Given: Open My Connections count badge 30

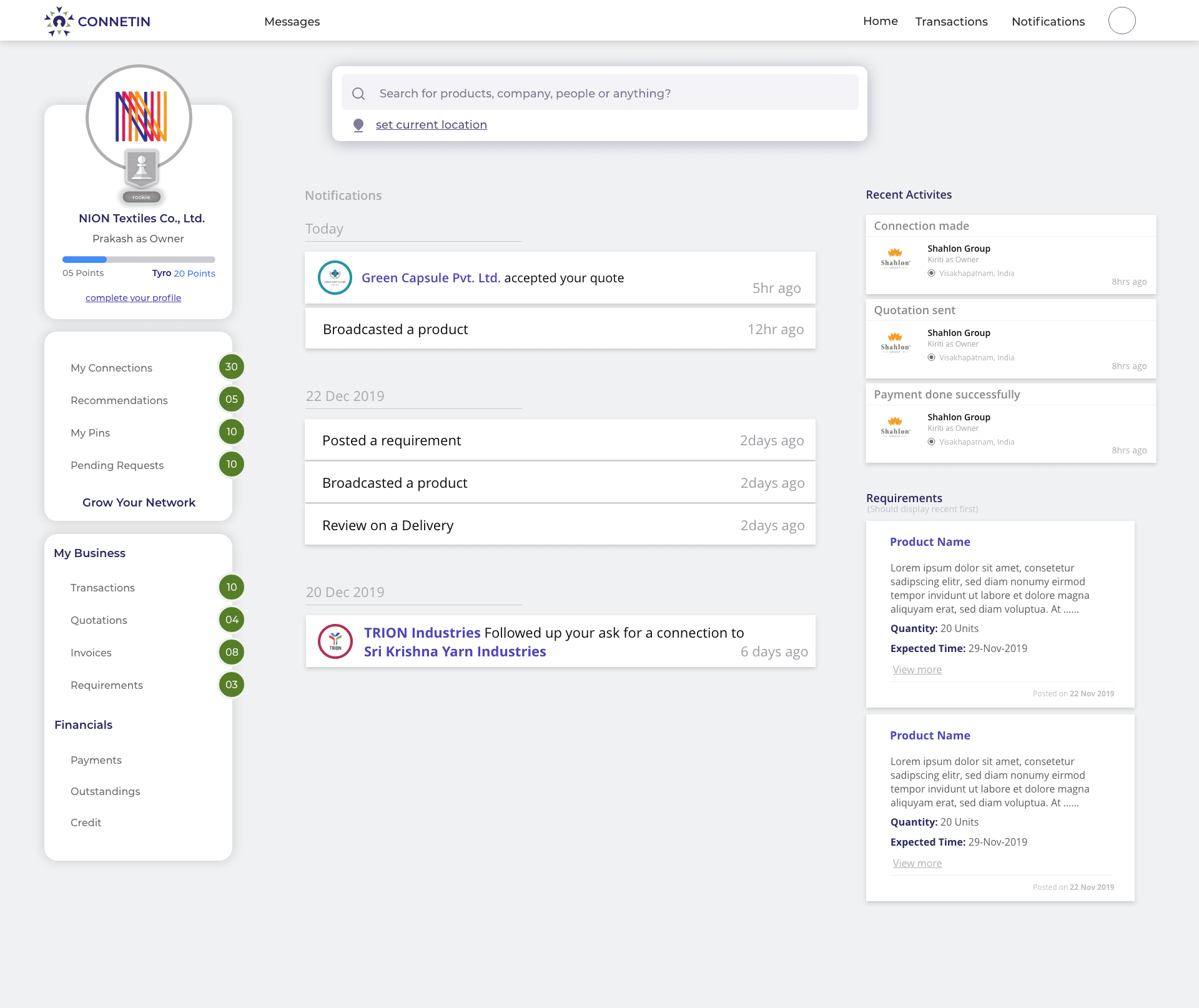Looking at the screenshot, I should (x=231, y=367).
